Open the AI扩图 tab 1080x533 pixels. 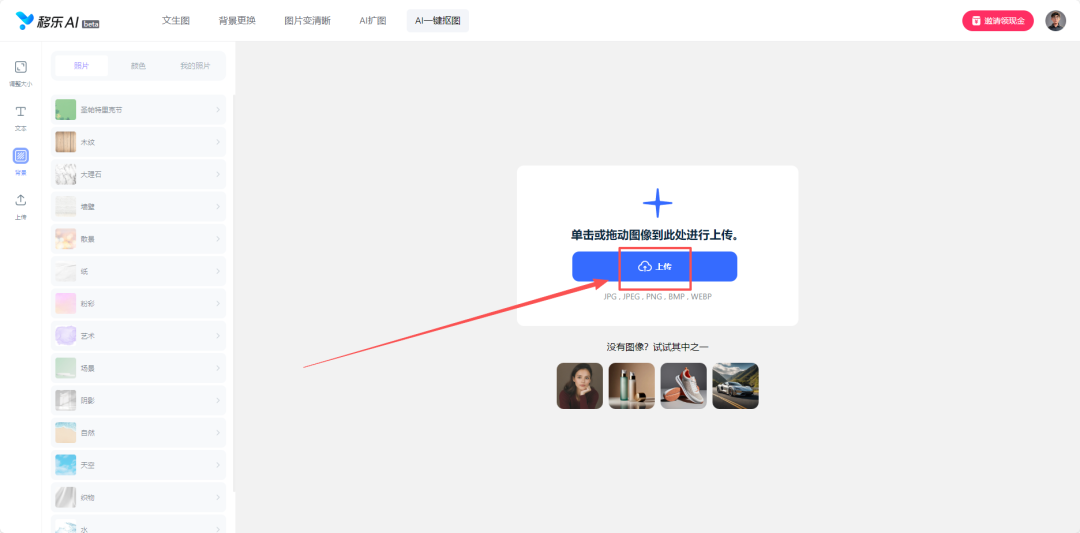tap(373, 21)
